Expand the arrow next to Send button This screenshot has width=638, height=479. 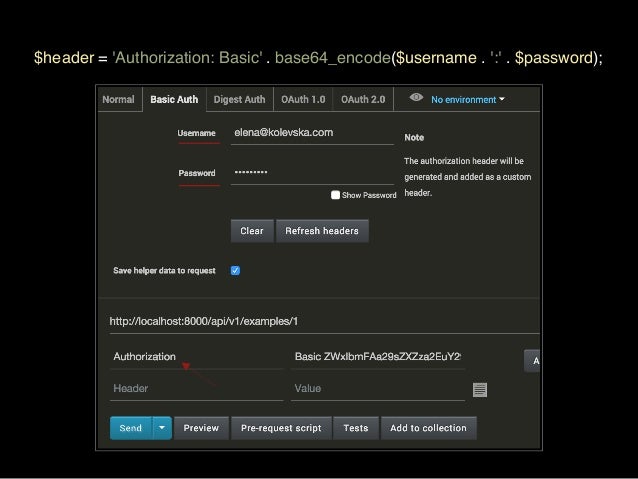[x=161, y=428]
